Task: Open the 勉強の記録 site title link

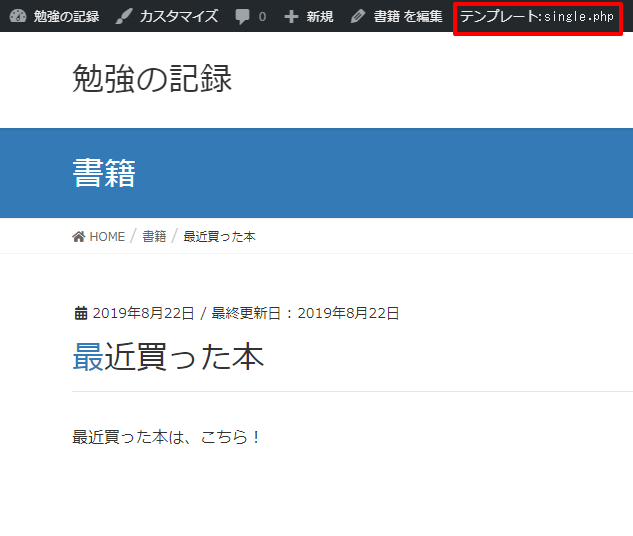Action: click(x=152, y=78)
